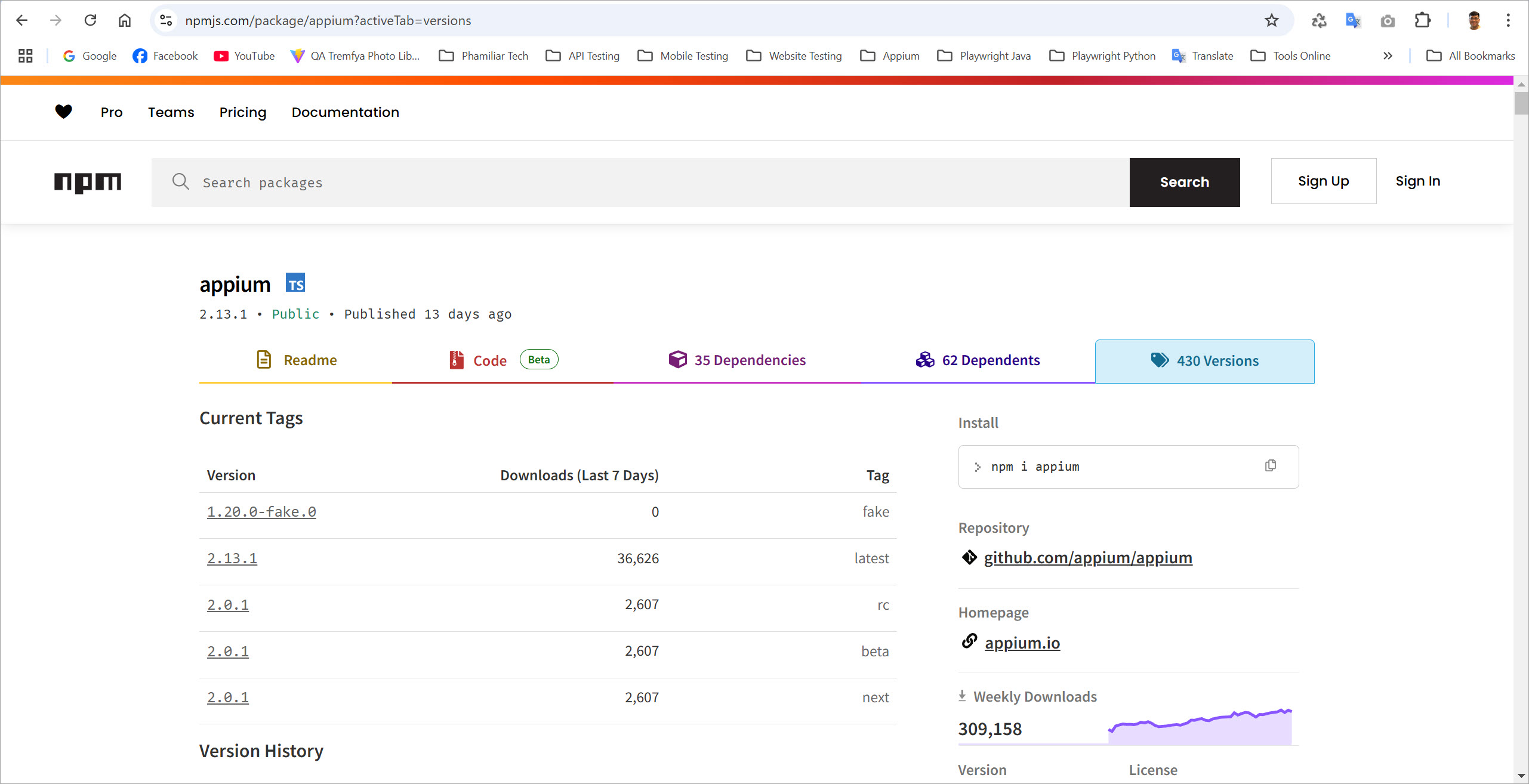Focus the Search packages field
Viewport: 1529px width, 784px height.
(x=640, y=183)
